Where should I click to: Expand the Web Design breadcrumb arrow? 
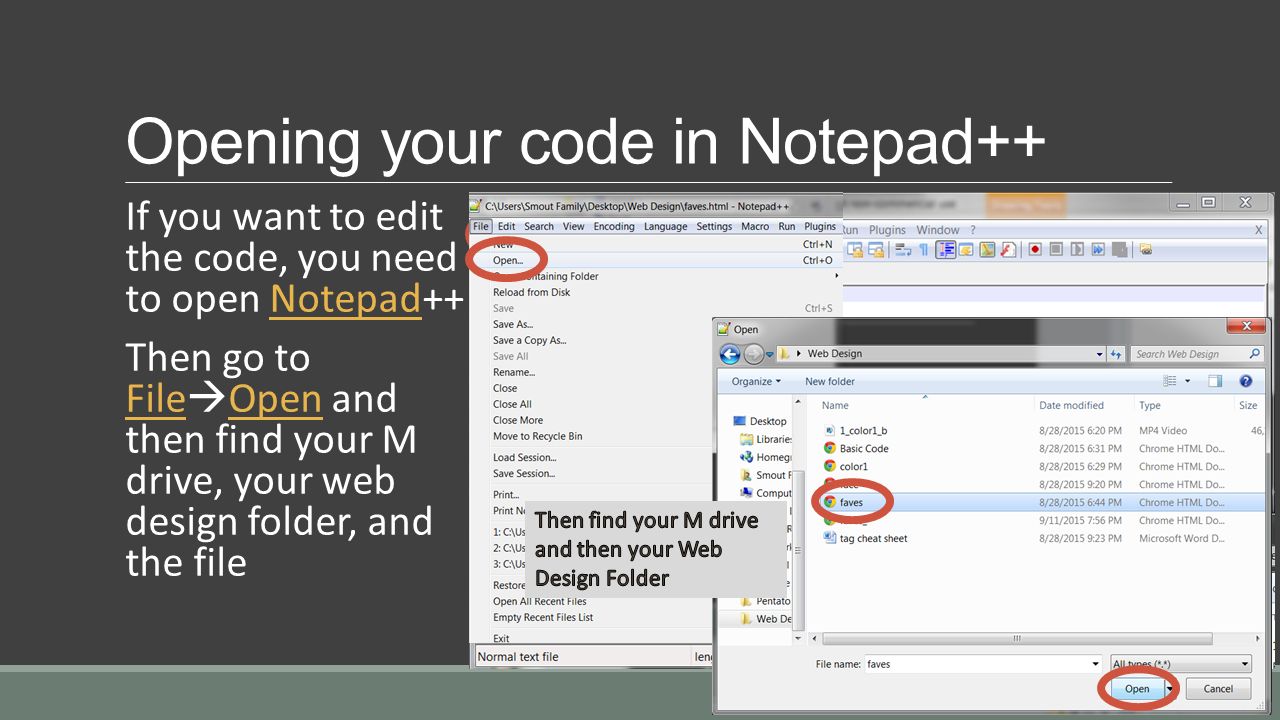(799, 354)
